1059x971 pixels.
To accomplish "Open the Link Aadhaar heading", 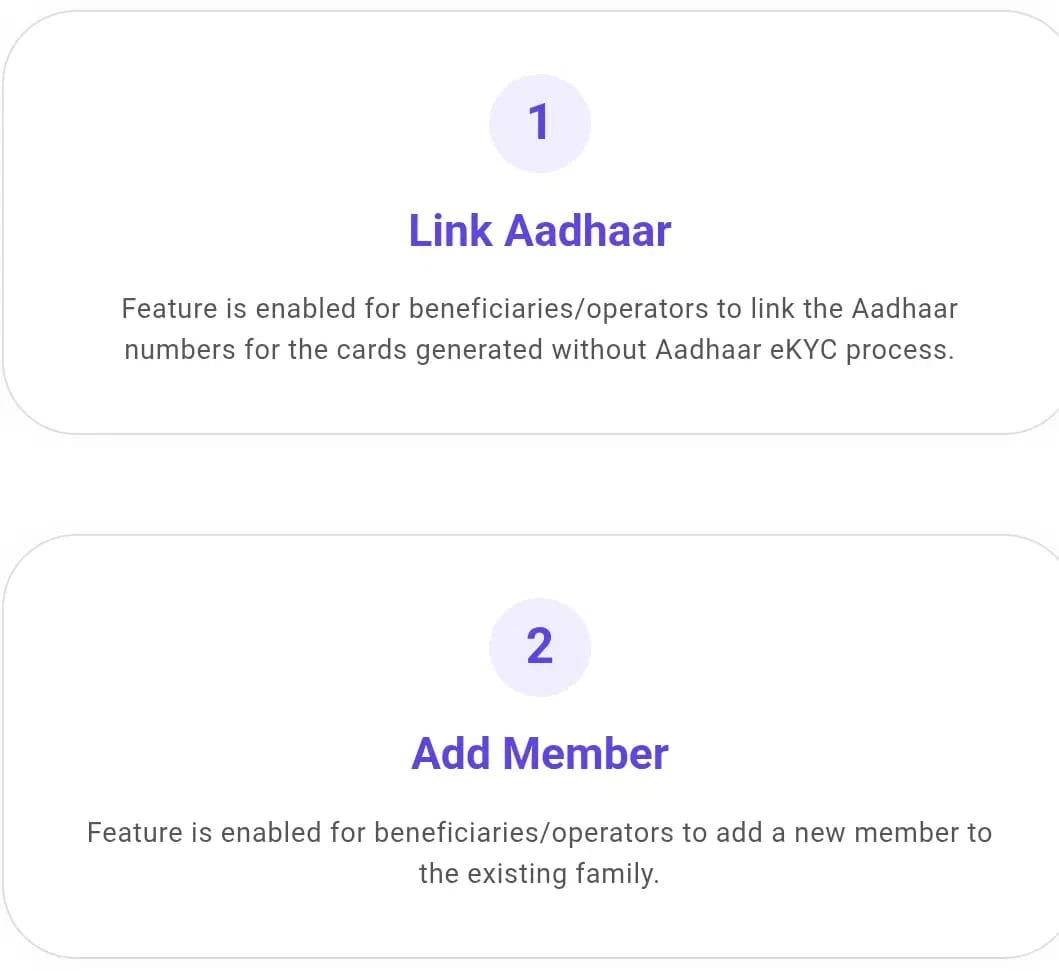I will 539,231.
